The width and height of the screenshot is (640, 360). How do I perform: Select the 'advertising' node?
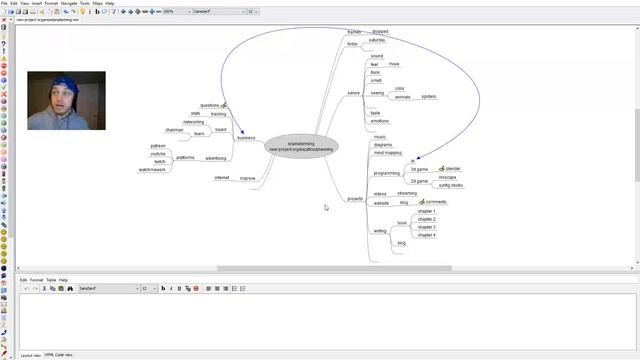pyautogui.click(x=216, y=158)
